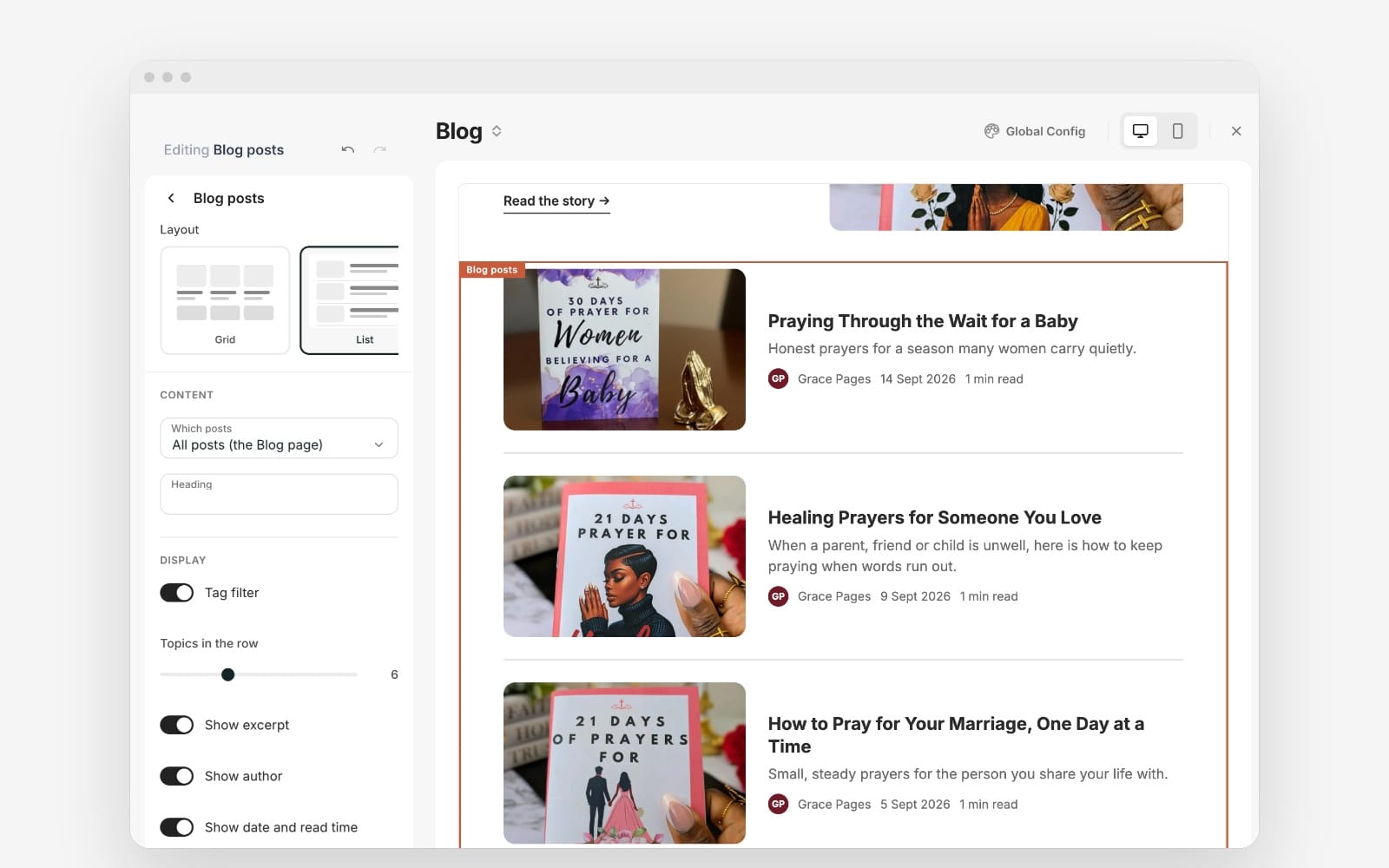The height and width of the screenshot is (868, 1389).
Task: Adjust the Topics in the row slider
Action: coord(227,674)
